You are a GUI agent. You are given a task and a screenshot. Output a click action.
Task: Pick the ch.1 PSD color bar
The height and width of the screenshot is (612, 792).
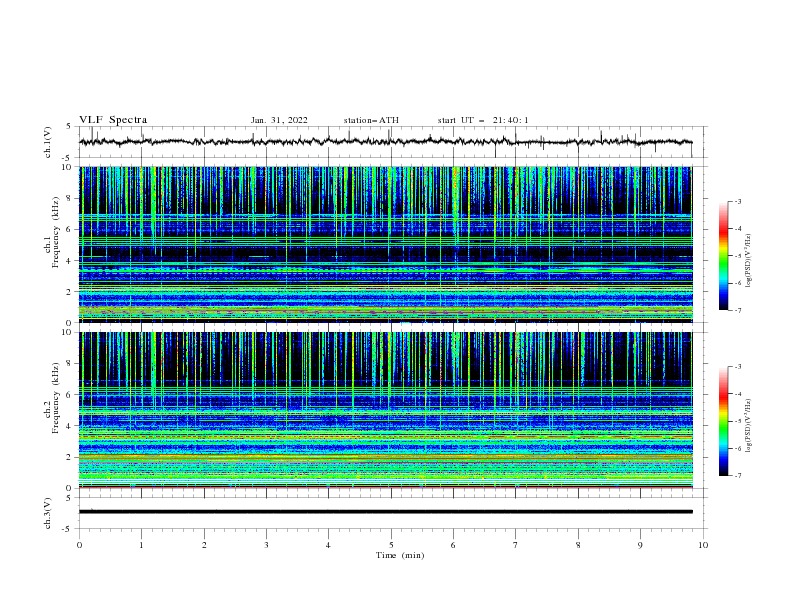pos(723,256)
